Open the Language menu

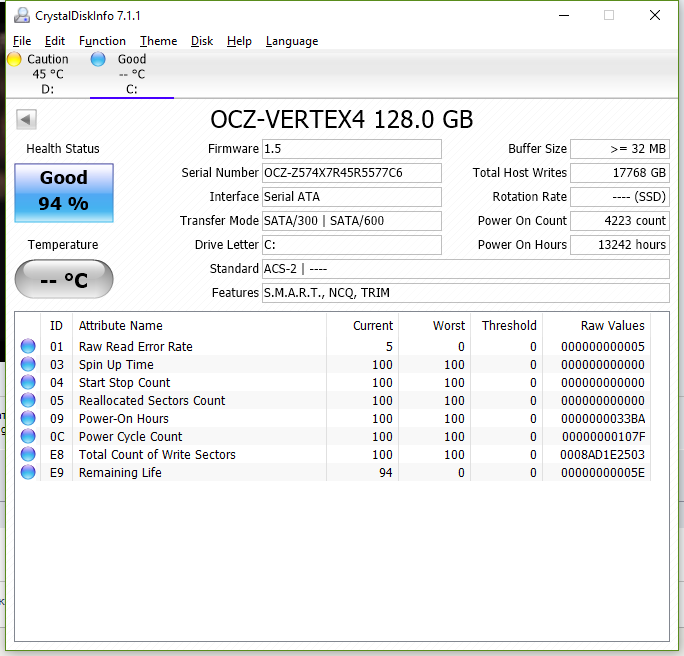(x=292, y=41)
